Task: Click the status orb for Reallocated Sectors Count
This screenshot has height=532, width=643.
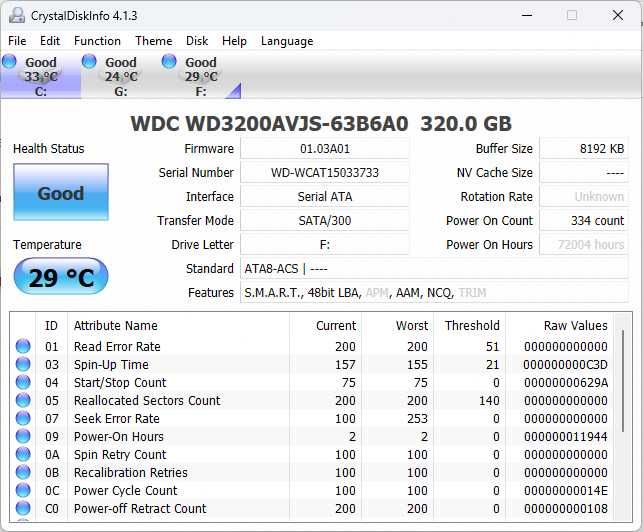Action: click(23, 400)
